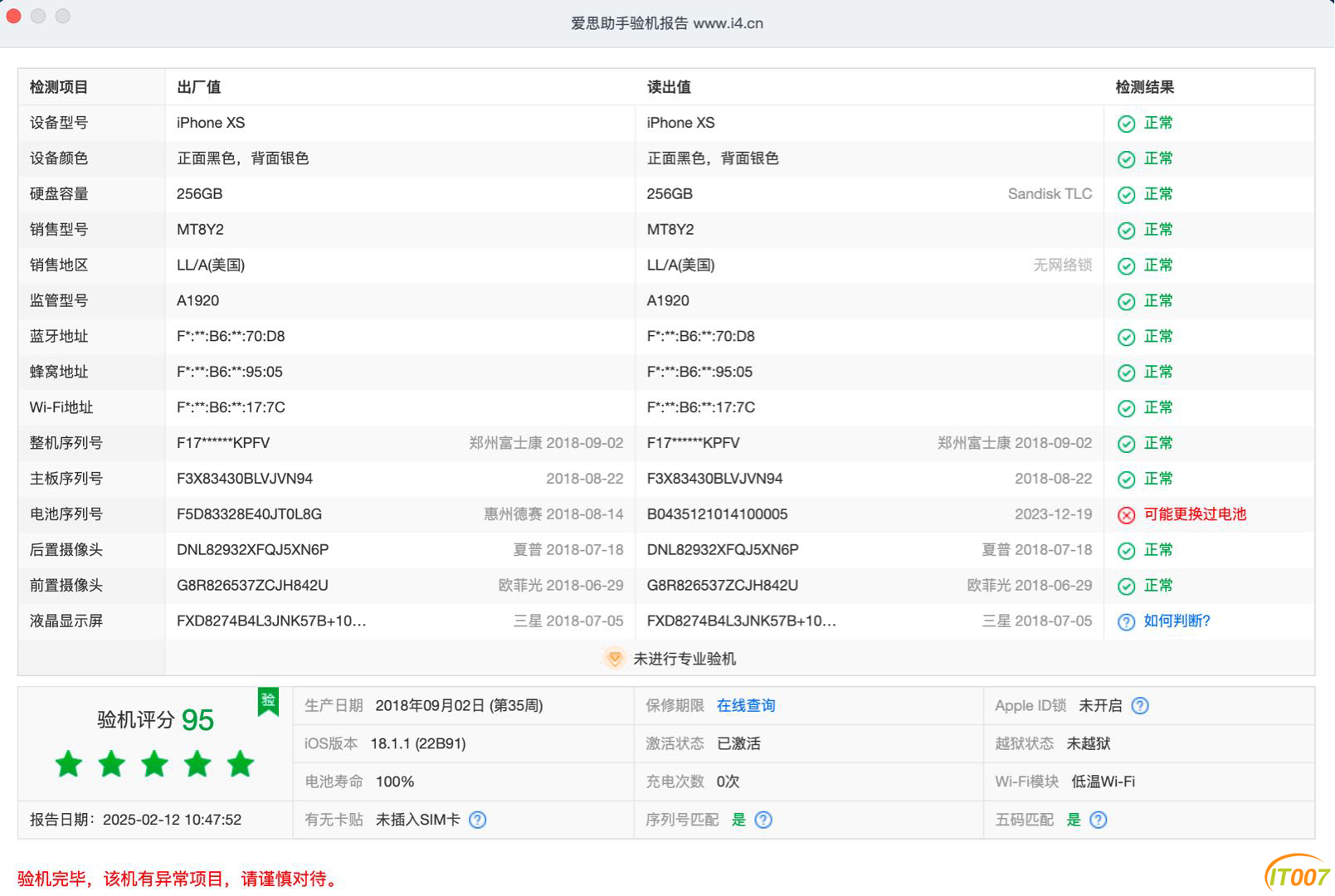Click the 未进行专业验机 label
Viewport: 1335px width, 896px height.
click(685, 659)
